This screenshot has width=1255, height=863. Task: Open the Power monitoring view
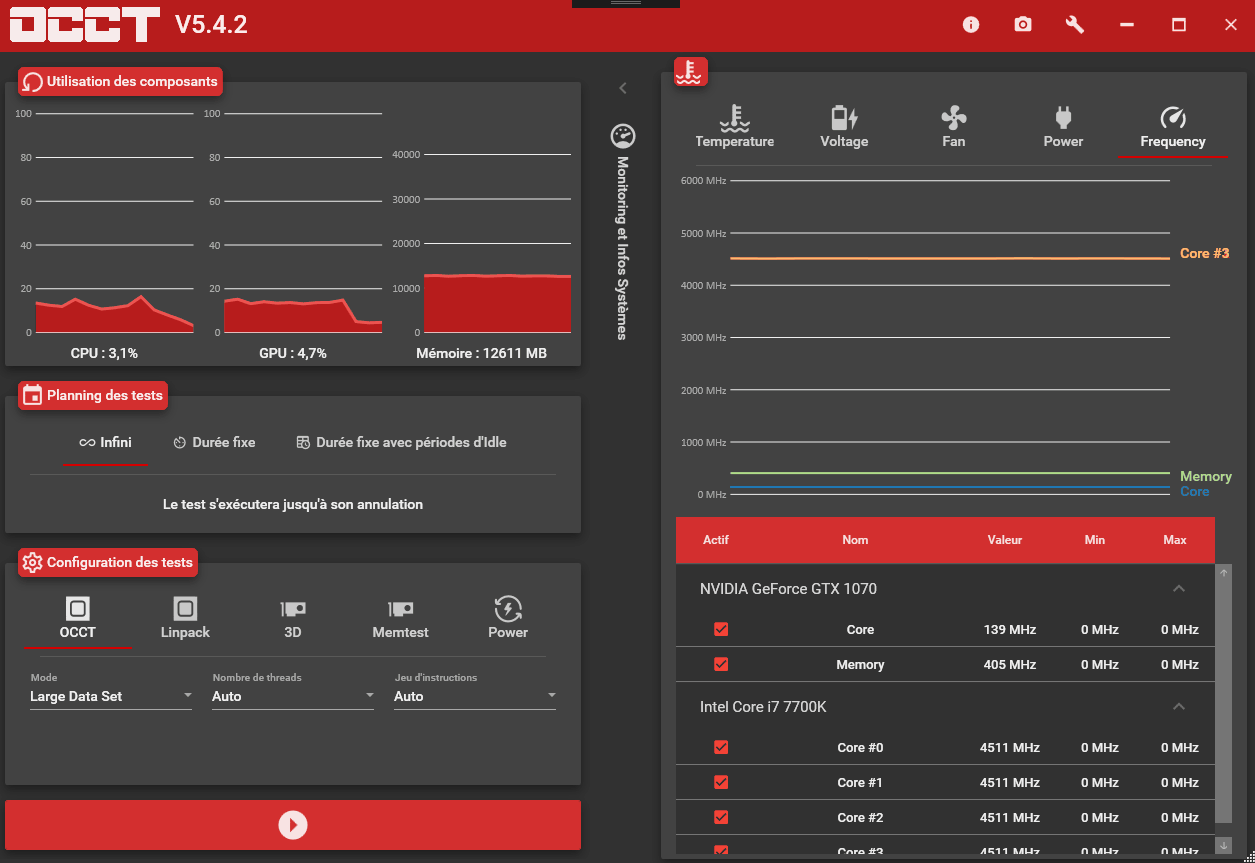[x=1063, y=125]
